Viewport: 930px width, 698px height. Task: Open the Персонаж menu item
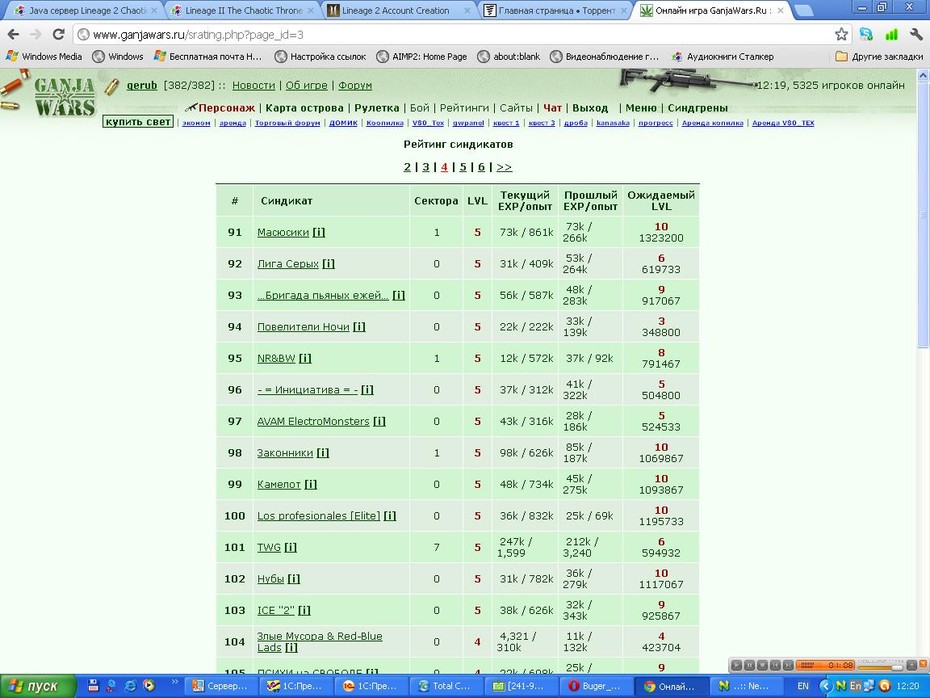[226, 108]
